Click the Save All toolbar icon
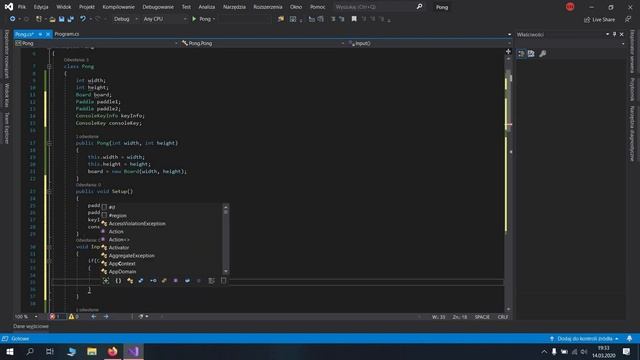The width and height of the screenshot is (640, 360). coord(71,19)
